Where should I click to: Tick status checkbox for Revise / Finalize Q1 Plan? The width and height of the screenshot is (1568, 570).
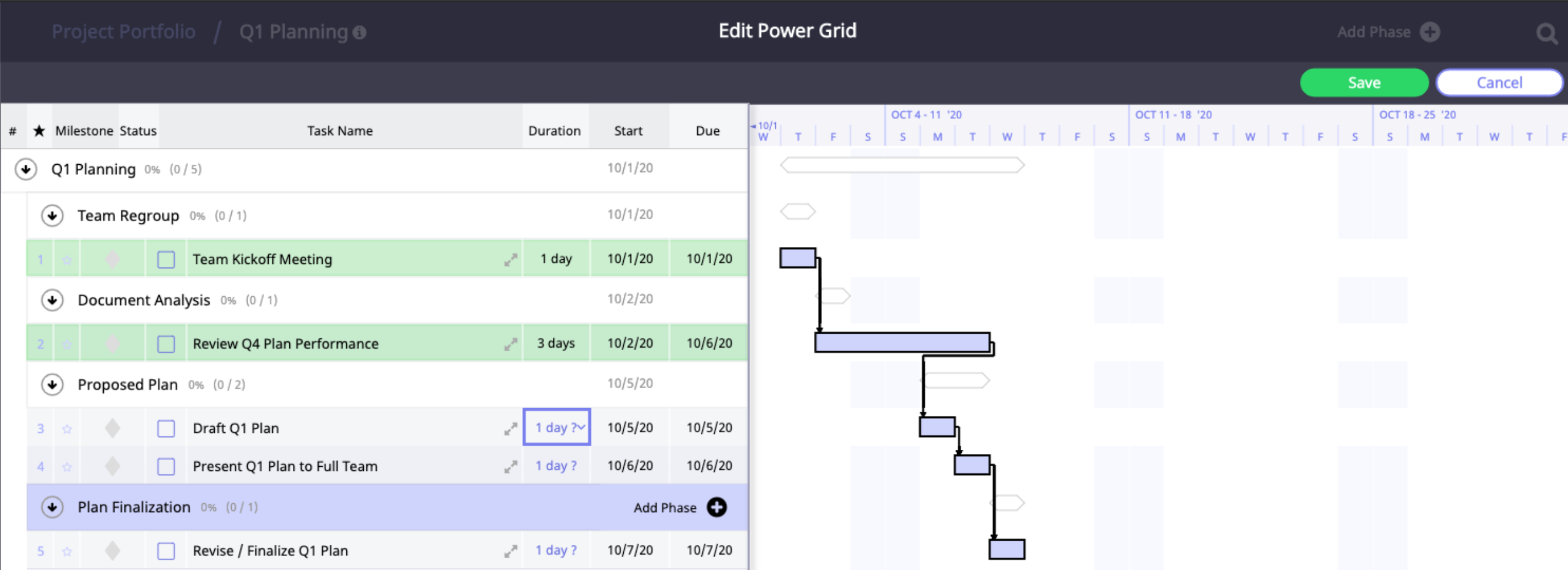[165, 551]
